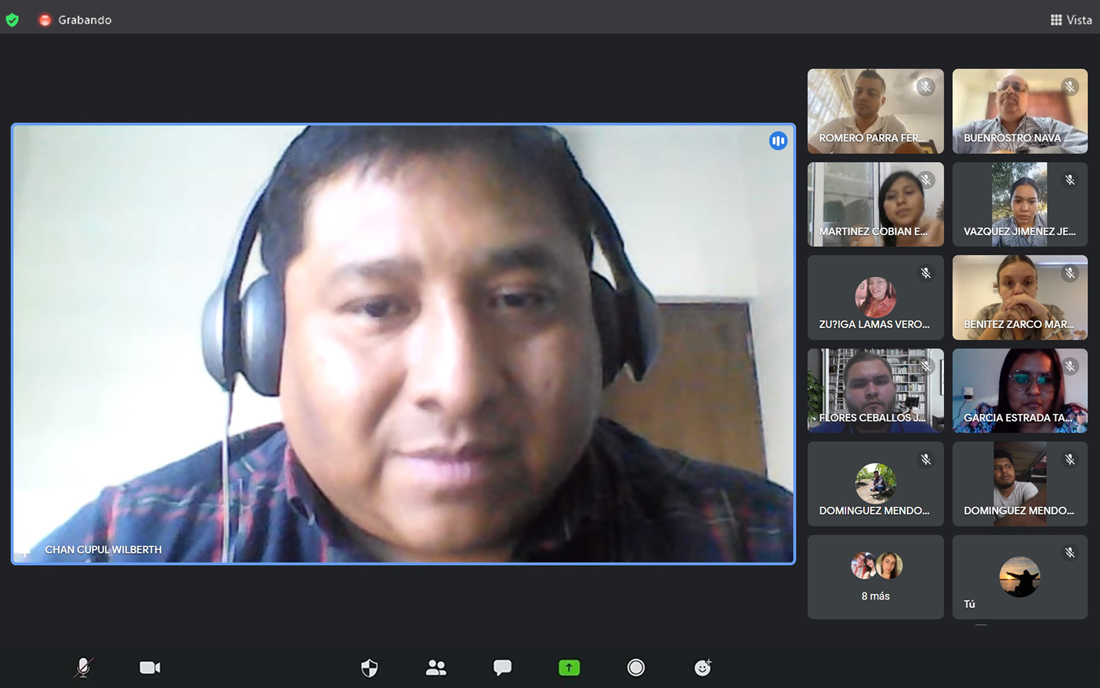This screenshot has width=1100, height=688.
Task: Select the MARTINEZ COBIAN E... video thumbnail
Action: [876, 204]
